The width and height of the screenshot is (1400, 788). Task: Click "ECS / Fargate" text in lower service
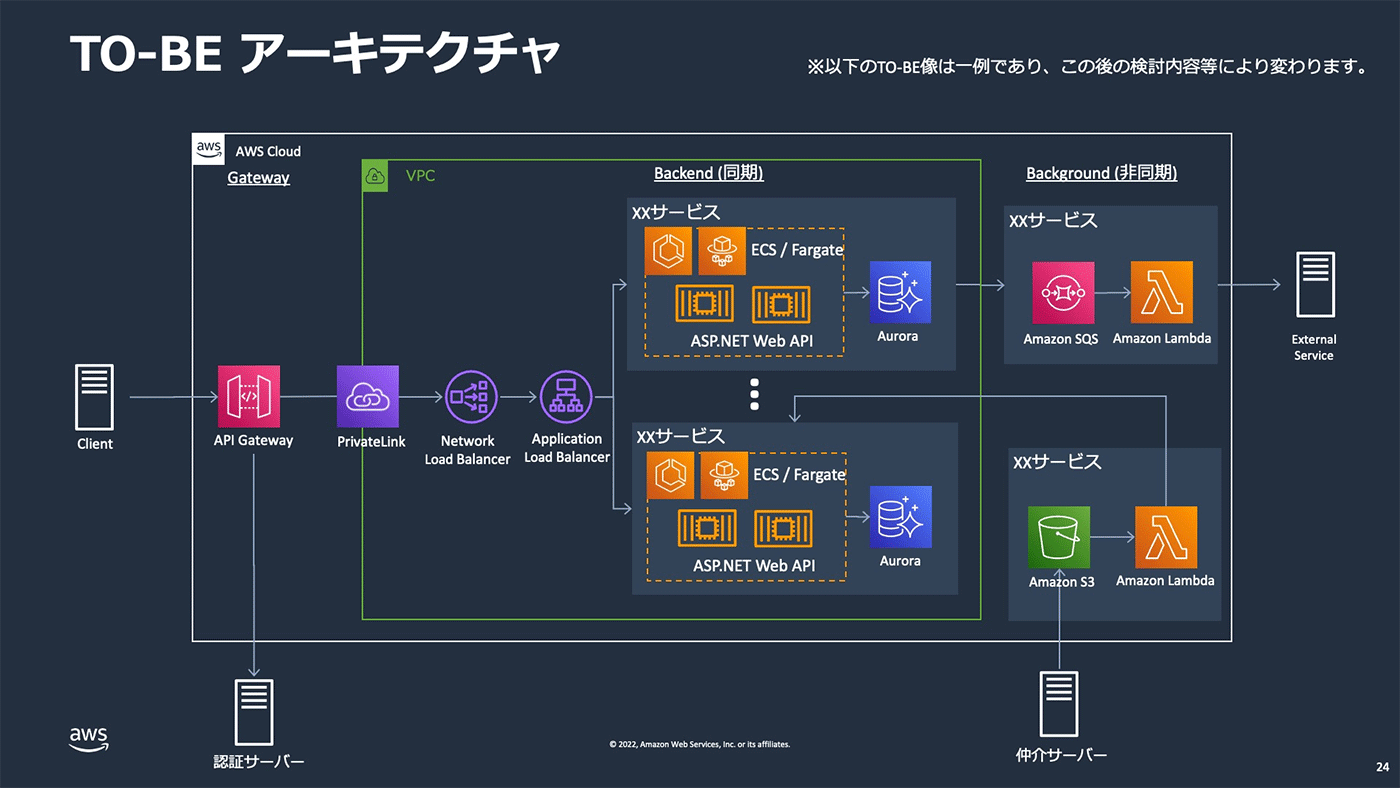point(799,474)
